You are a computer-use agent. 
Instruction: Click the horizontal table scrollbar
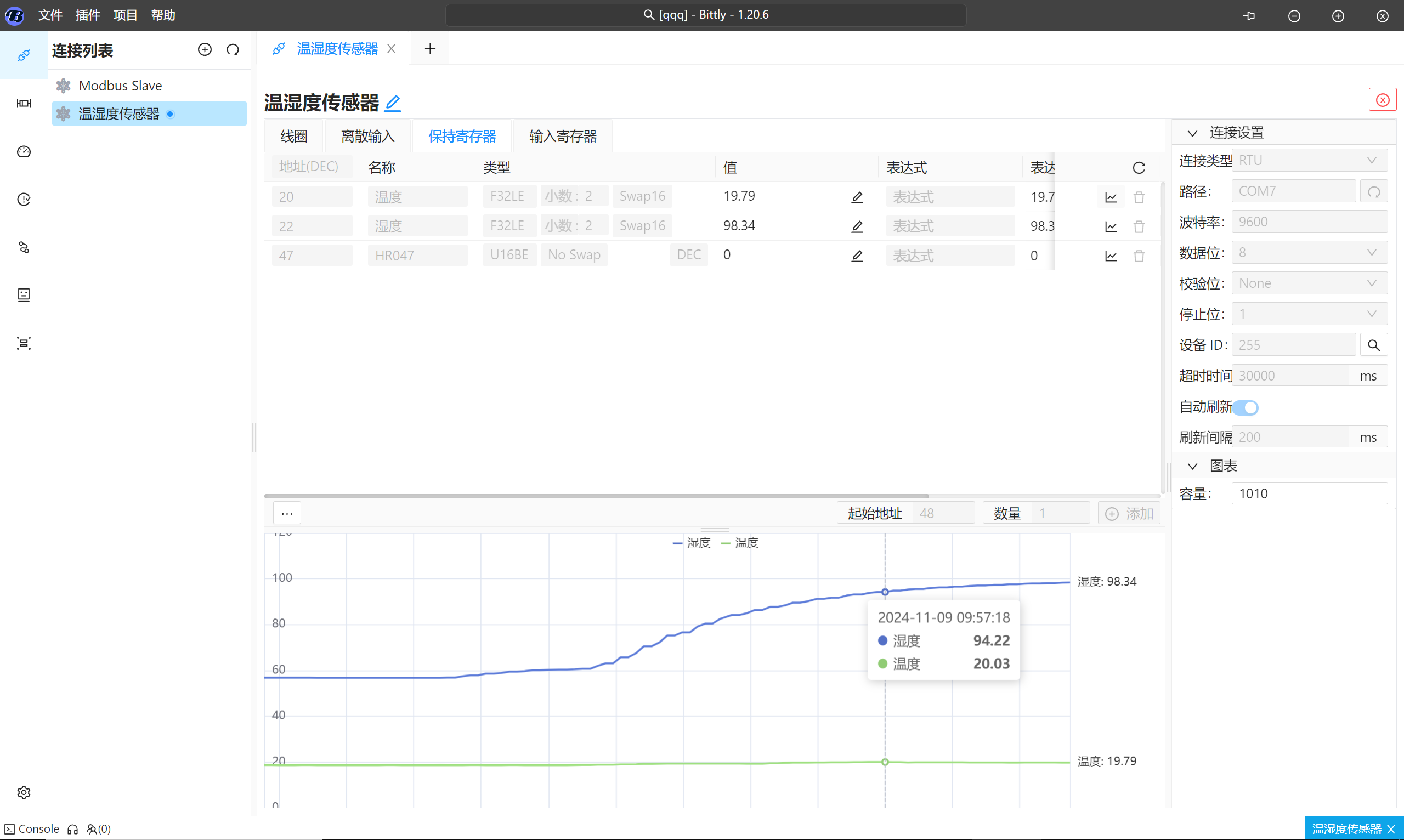click(x=597, y=496)
